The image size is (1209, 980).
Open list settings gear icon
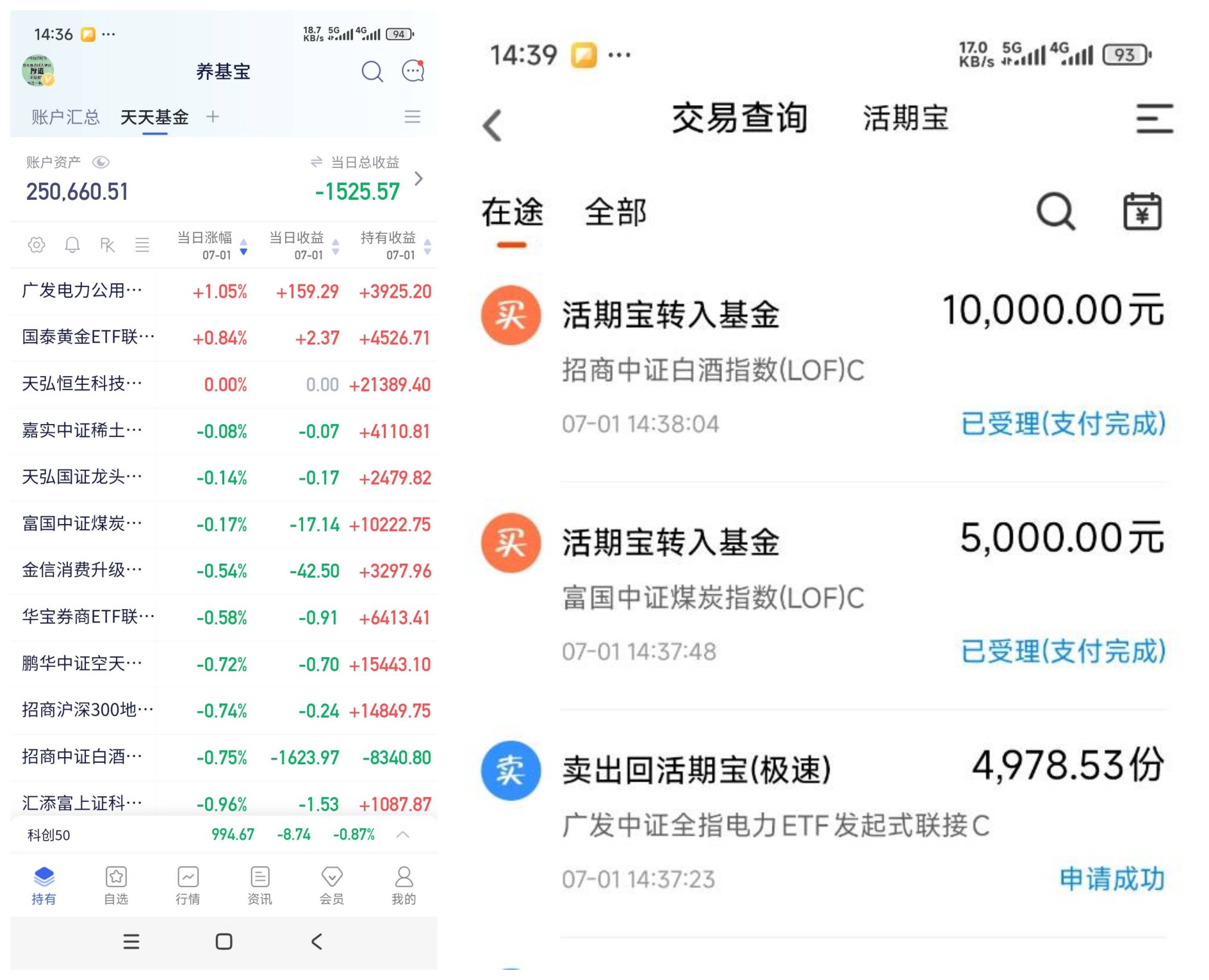coord(37,245)
